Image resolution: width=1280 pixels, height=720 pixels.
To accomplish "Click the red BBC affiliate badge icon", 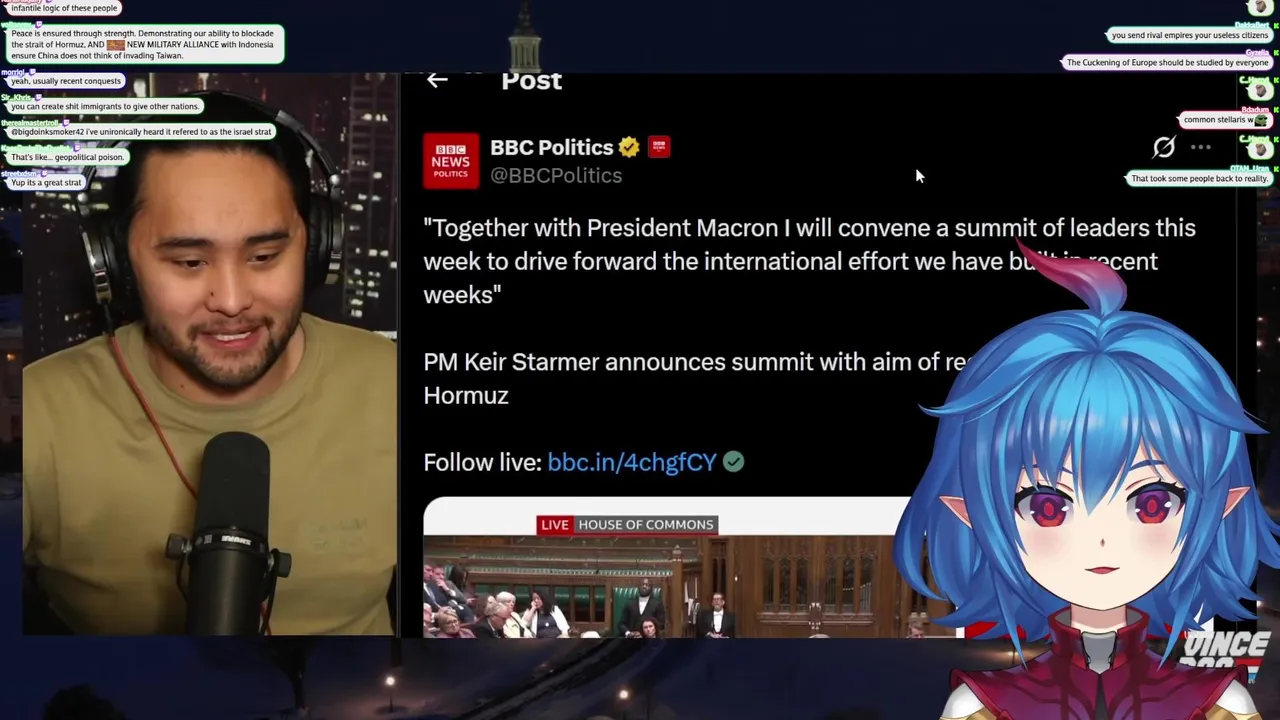I will tap(659, 147).
